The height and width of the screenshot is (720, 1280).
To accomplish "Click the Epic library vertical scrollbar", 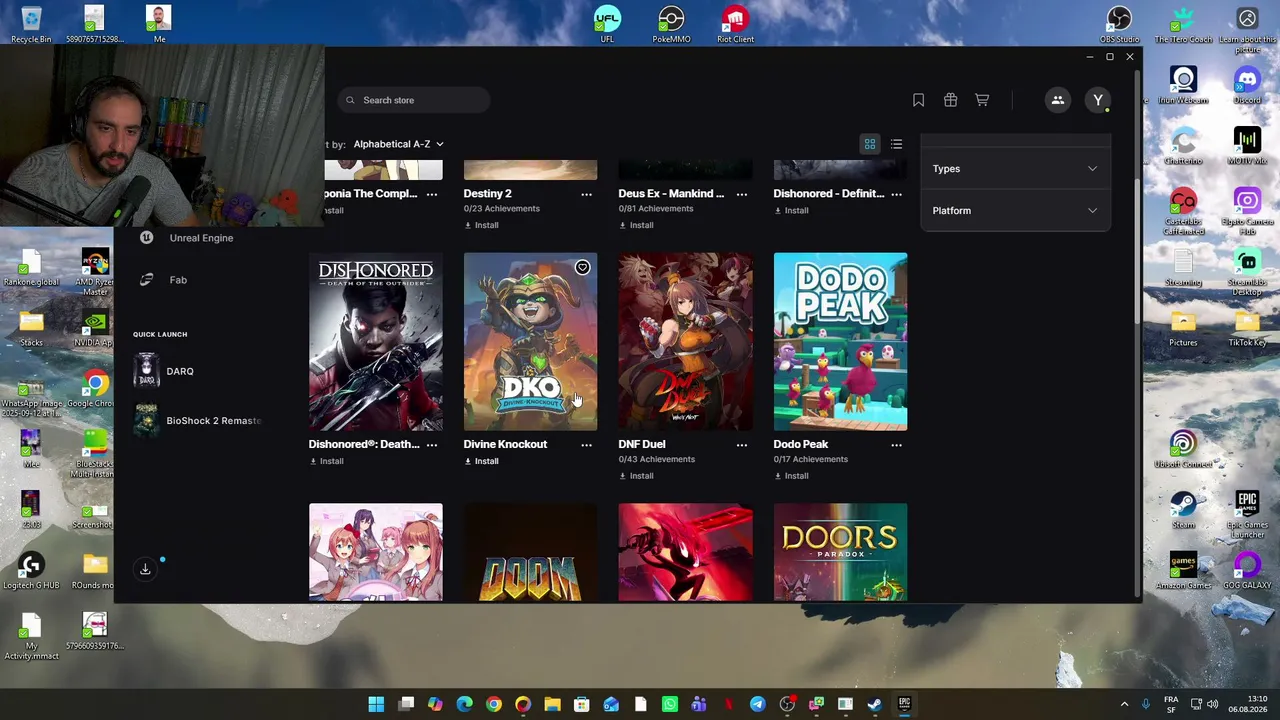I will click(1137, 250).
